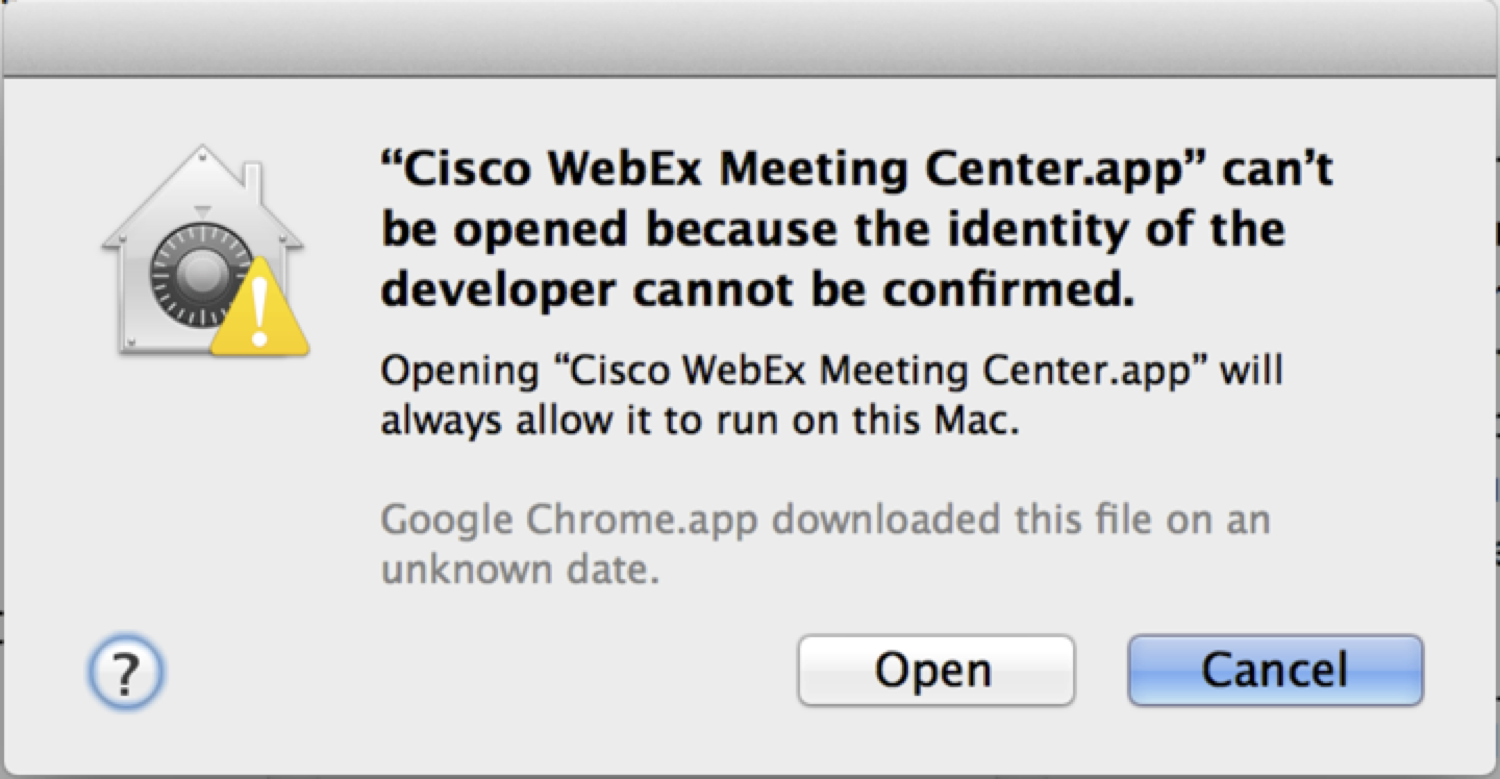Image resolution: width=1500 pixels, height=779 pixels.
Task: Click the phrase developer cannot be confirmed
Action: (760, 290)
